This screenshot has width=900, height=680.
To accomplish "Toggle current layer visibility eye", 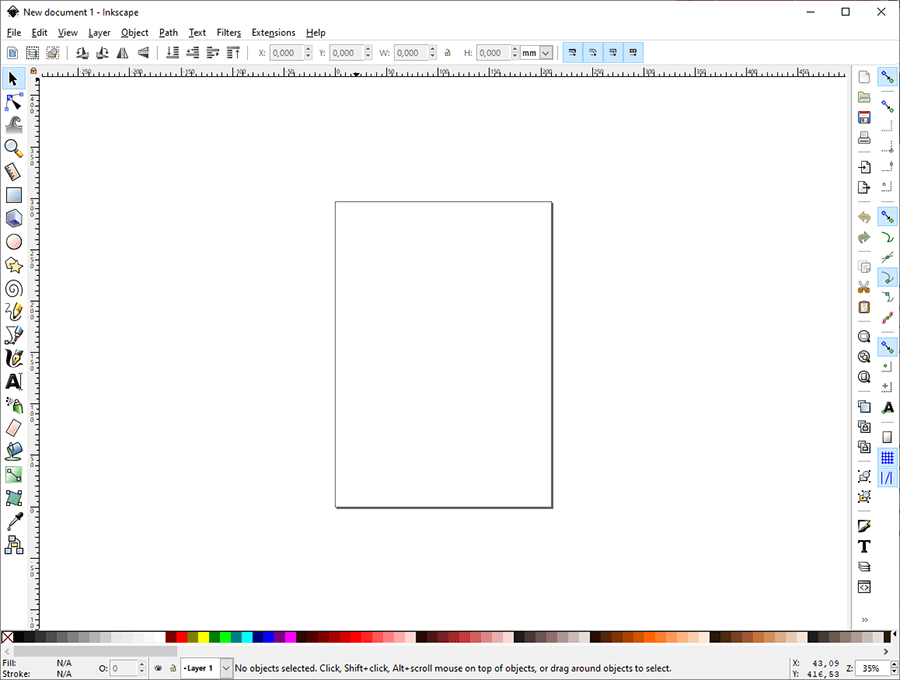I will [x=158, y=668].
